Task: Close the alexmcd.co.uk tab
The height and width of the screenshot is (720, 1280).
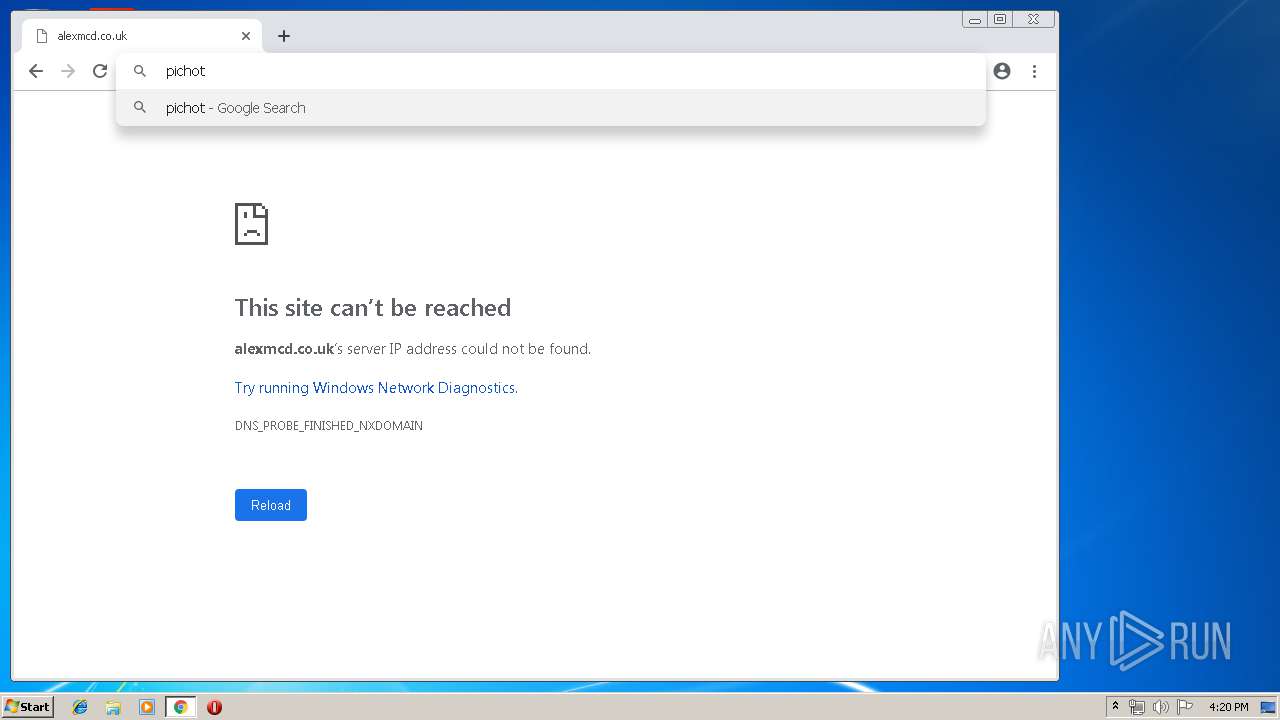Action: 246,36
